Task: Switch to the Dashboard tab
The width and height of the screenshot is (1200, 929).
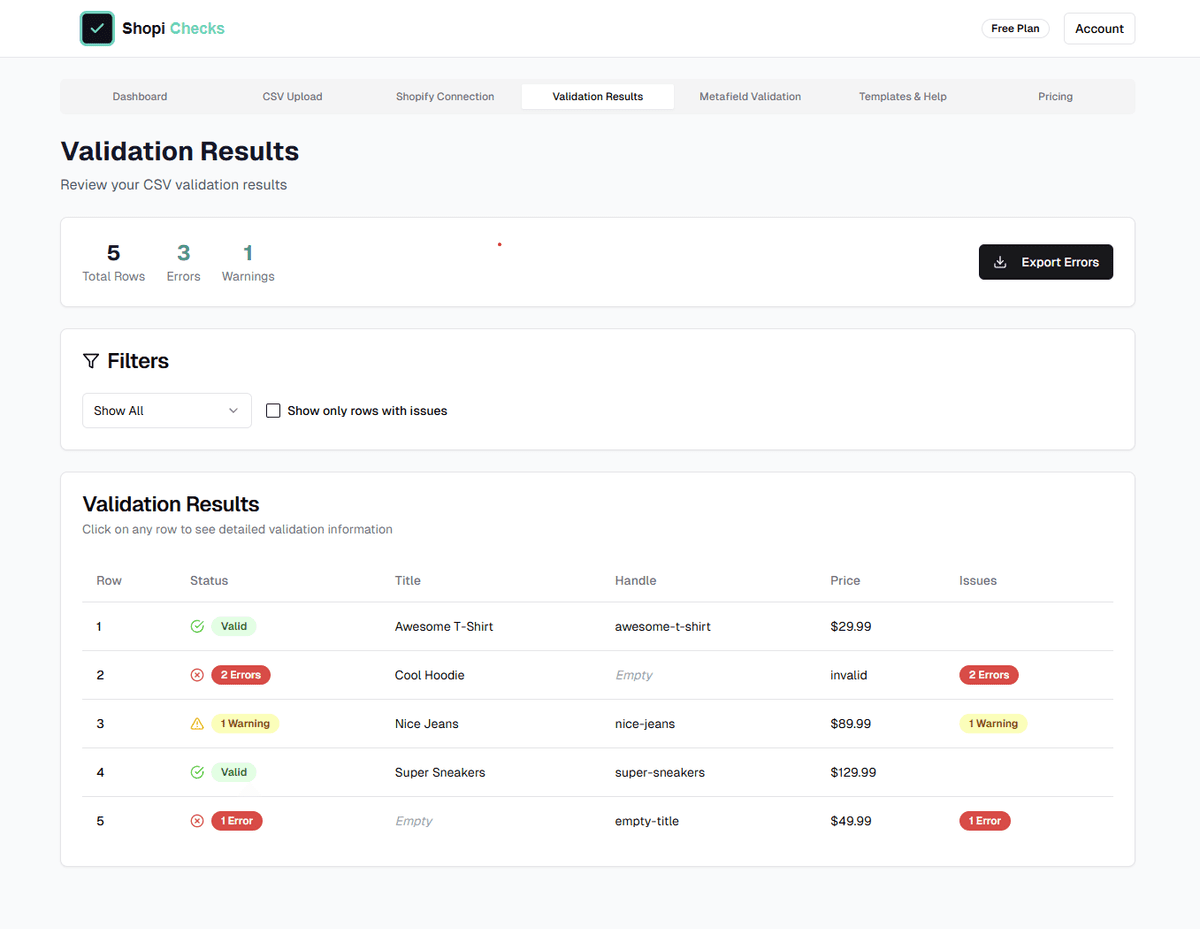Action: [139, 96]
